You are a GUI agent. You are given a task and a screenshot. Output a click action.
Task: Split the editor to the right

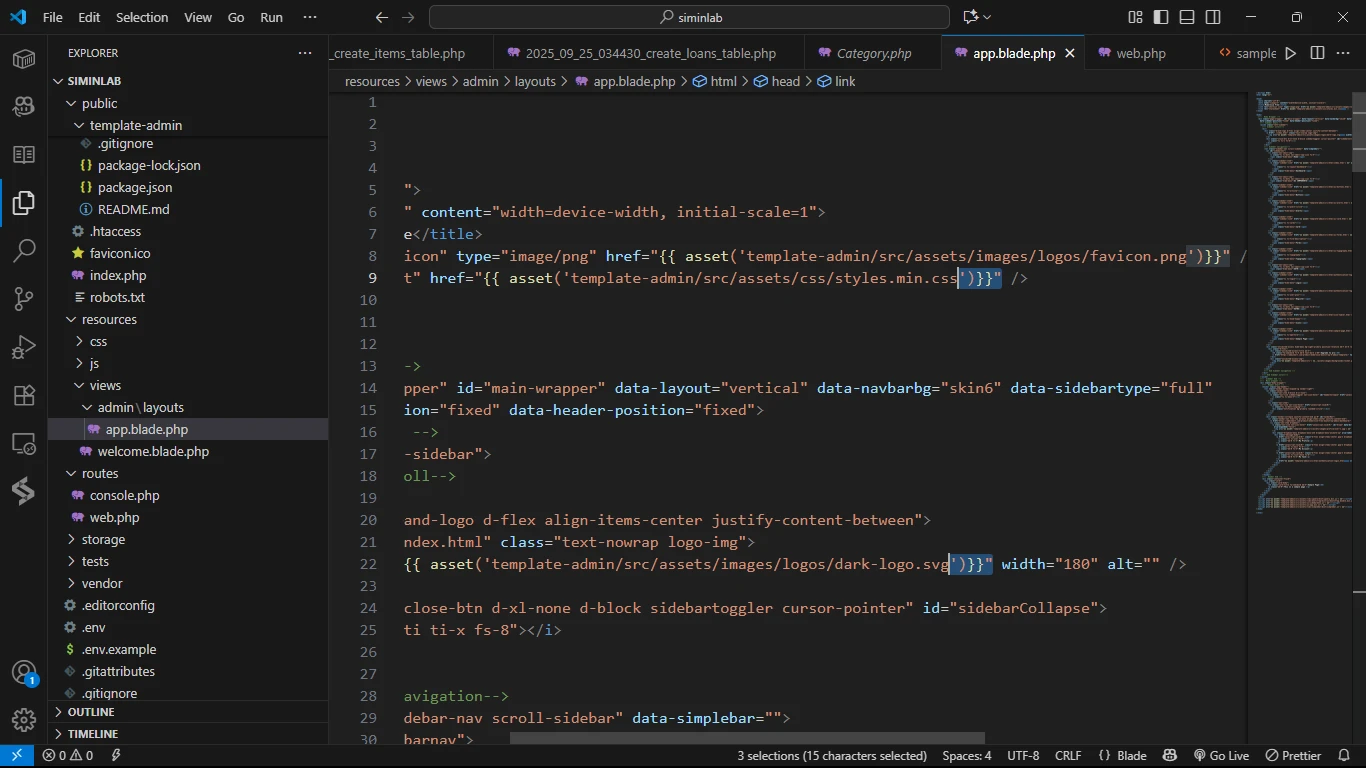1317,53
